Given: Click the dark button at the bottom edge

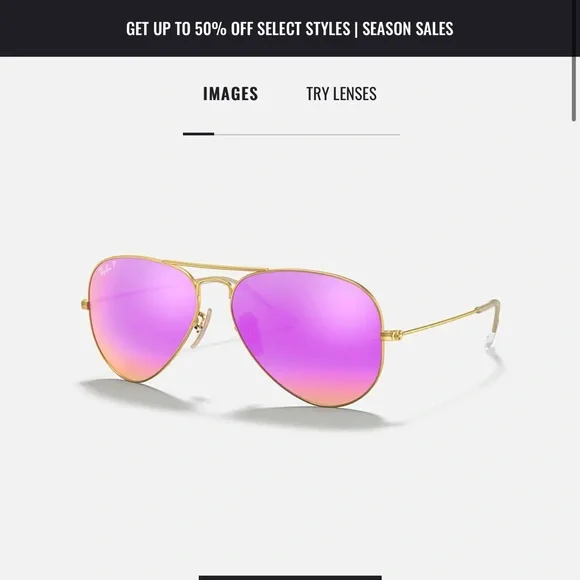Looking at the screenshot, I should coord(290,577).
